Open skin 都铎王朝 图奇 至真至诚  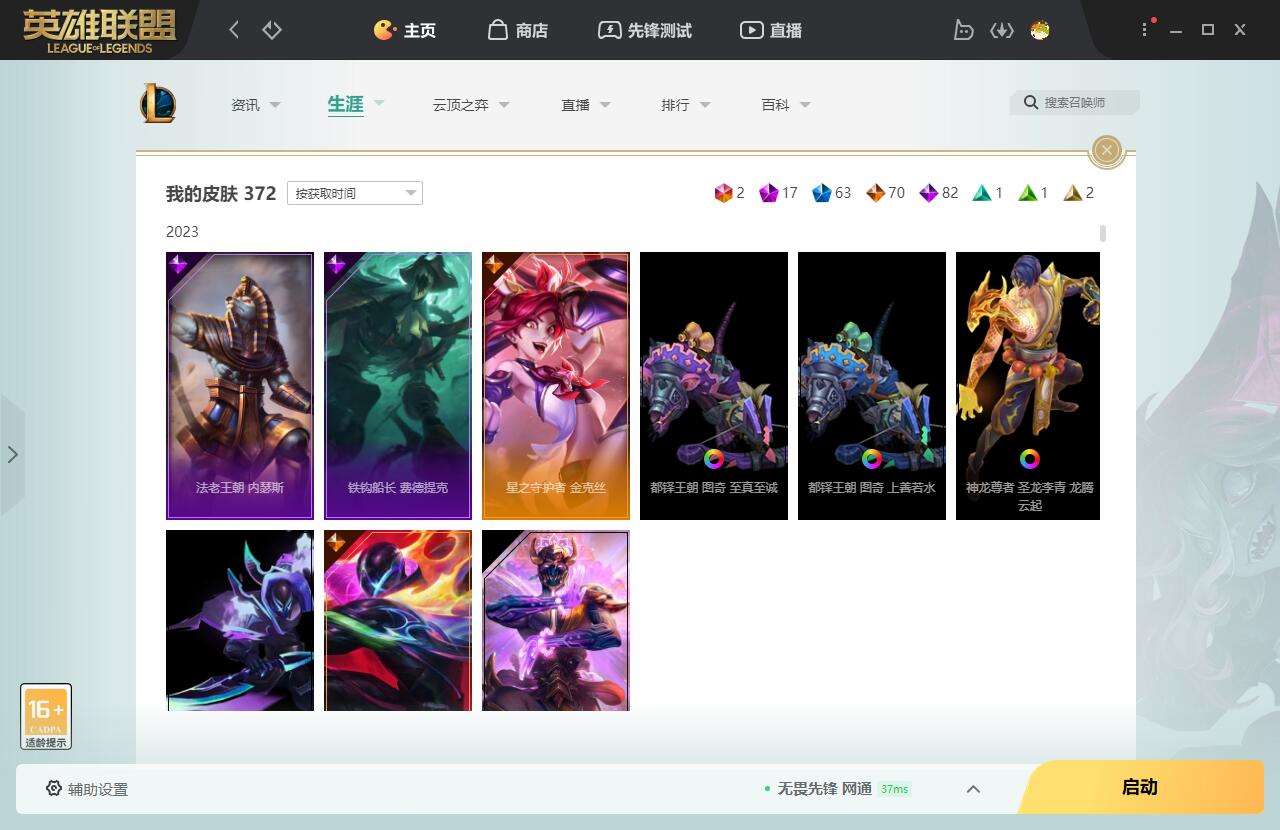(714, 386)
